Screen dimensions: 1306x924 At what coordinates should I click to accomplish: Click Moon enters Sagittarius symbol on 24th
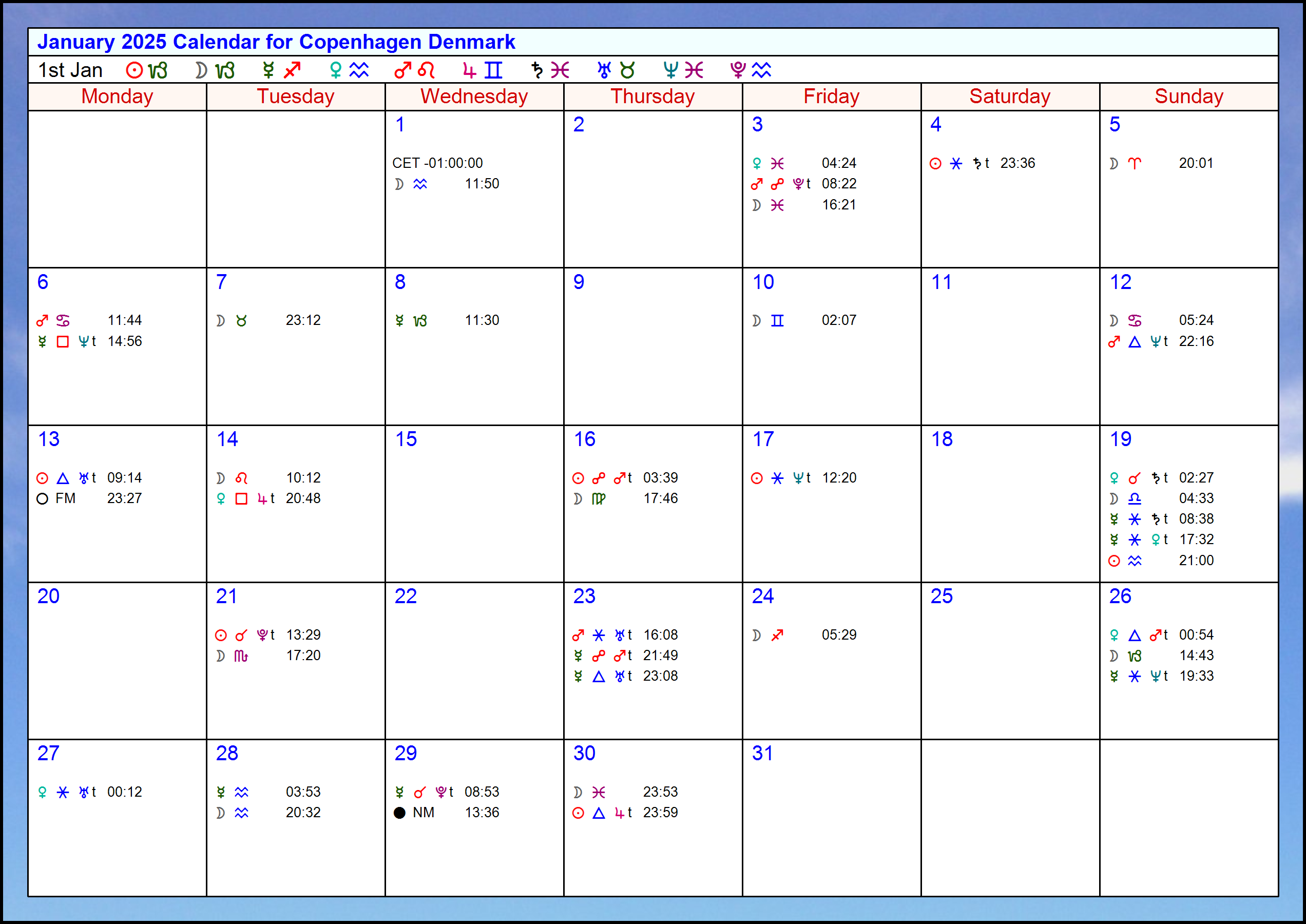(x=767, y=635)
